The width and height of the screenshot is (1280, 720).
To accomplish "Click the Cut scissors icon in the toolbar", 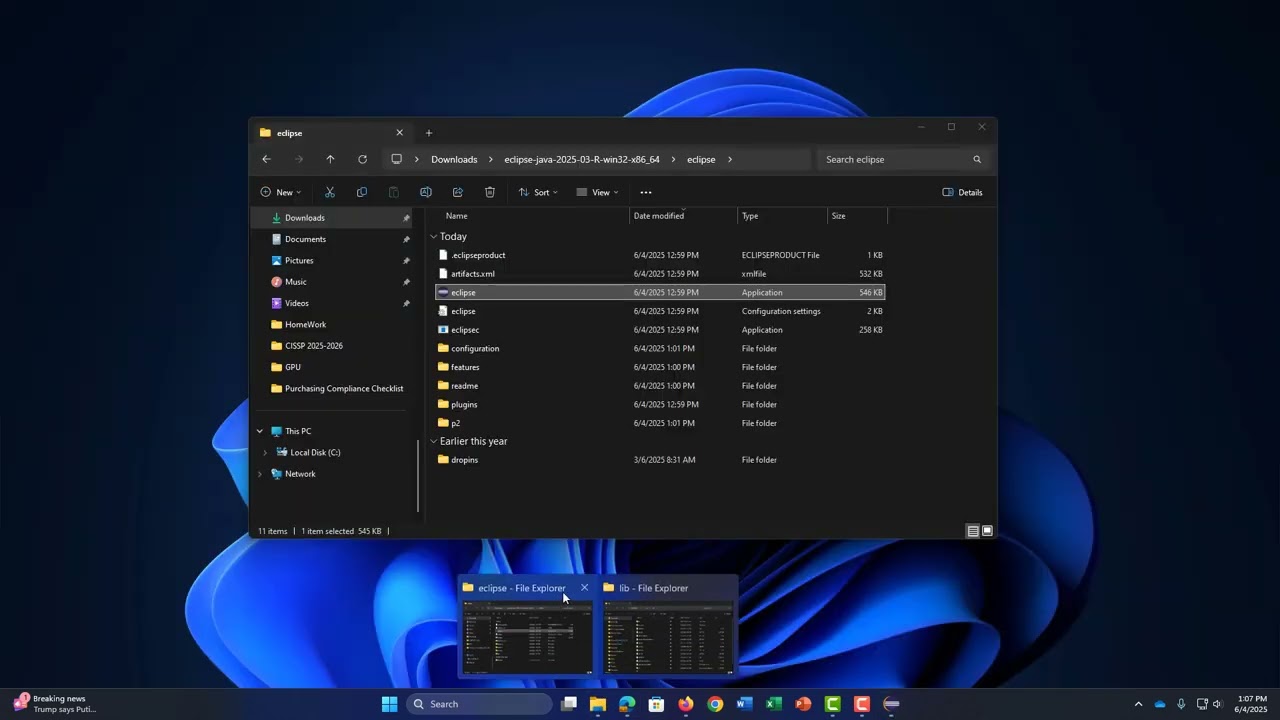I will click(x=330, y=192).
